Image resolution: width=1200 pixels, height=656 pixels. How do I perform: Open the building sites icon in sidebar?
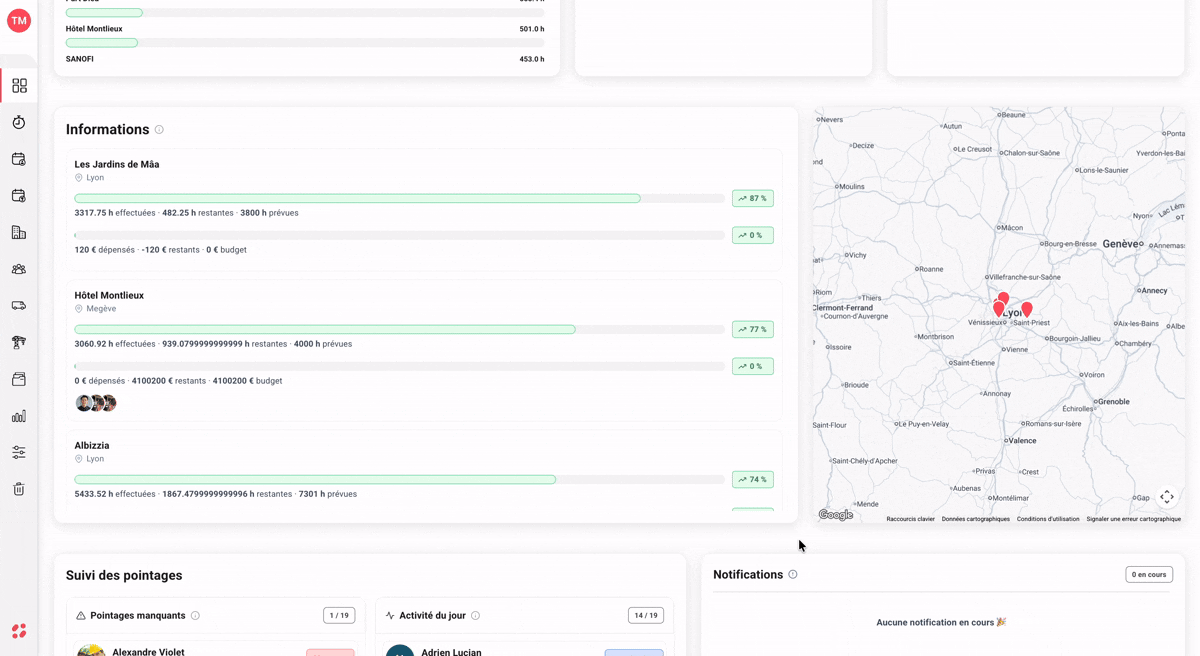tap(19, 232)
